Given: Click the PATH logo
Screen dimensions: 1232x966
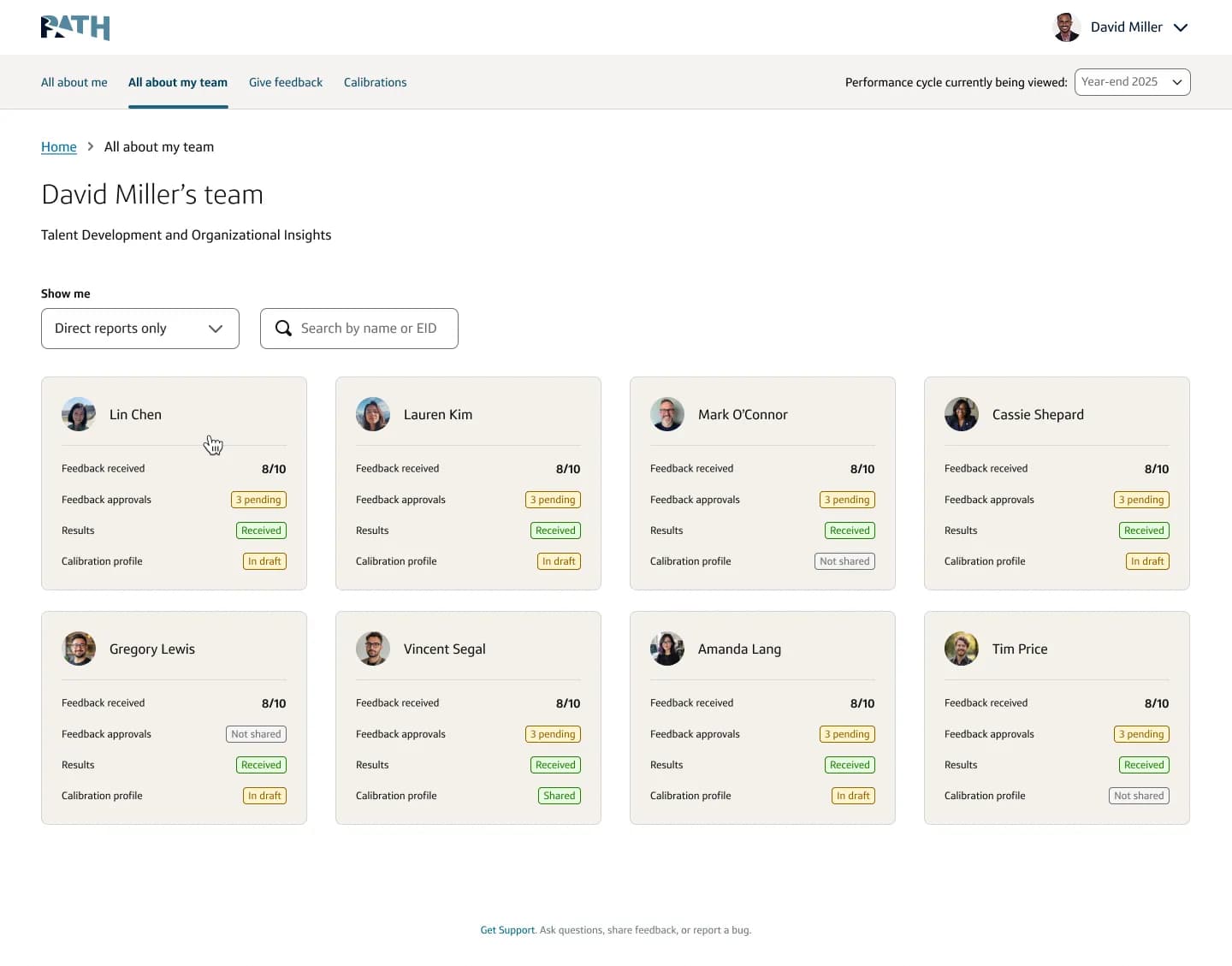Looking at the screenshot, I should pos(75,27).
